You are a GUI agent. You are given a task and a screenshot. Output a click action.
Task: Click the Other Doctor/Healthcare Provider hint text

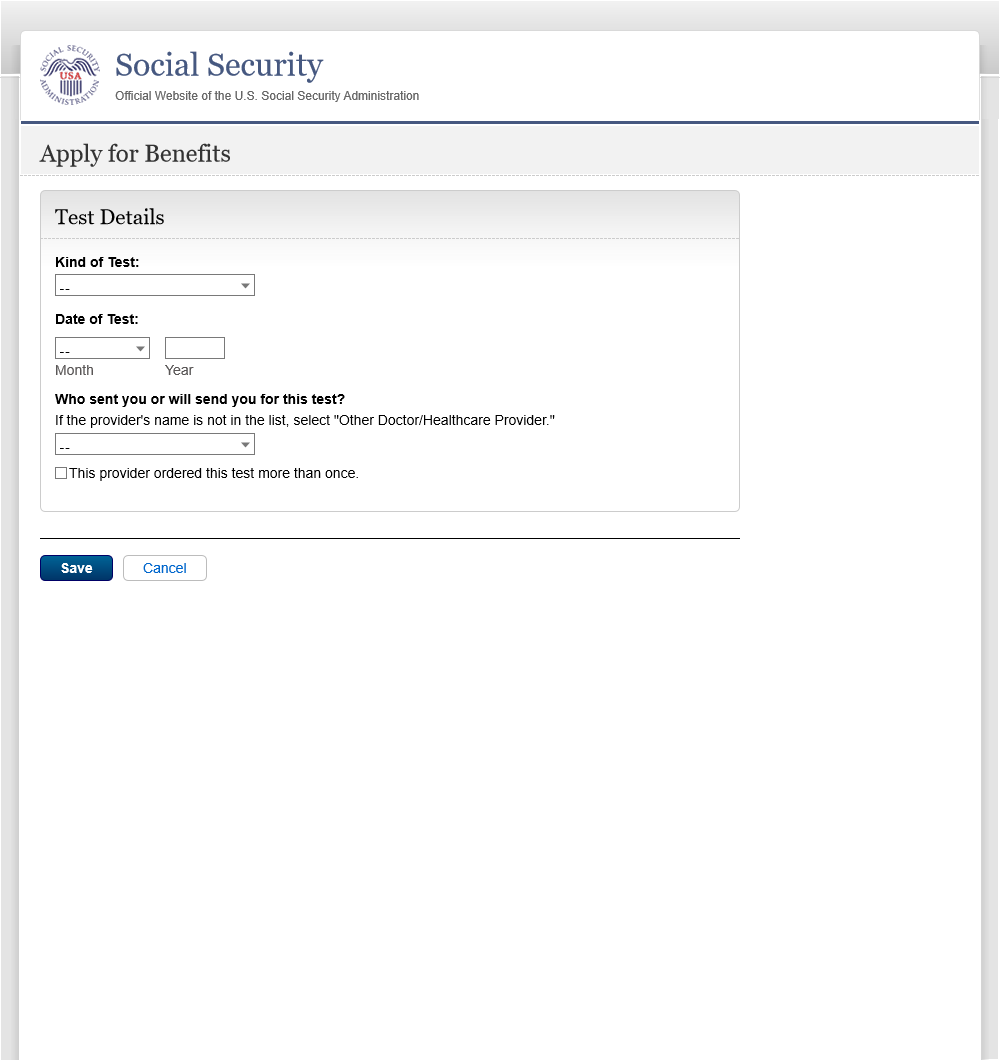[x=305, y=420]
